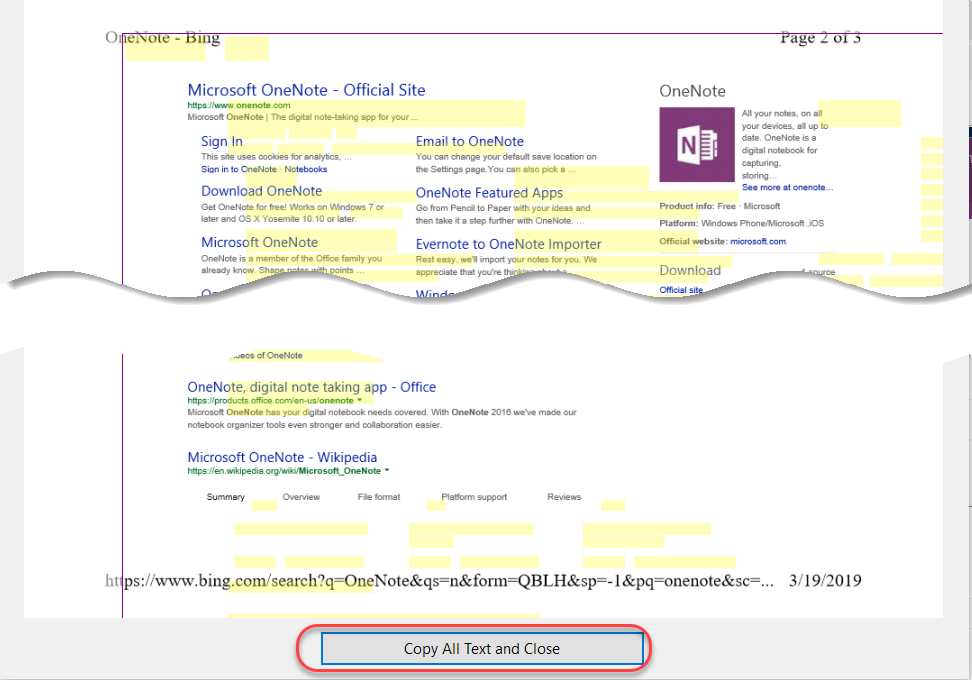The width and height of the screenshot is (972, 680).
Task: Switch to the Platform support tab
Action: 475,496
